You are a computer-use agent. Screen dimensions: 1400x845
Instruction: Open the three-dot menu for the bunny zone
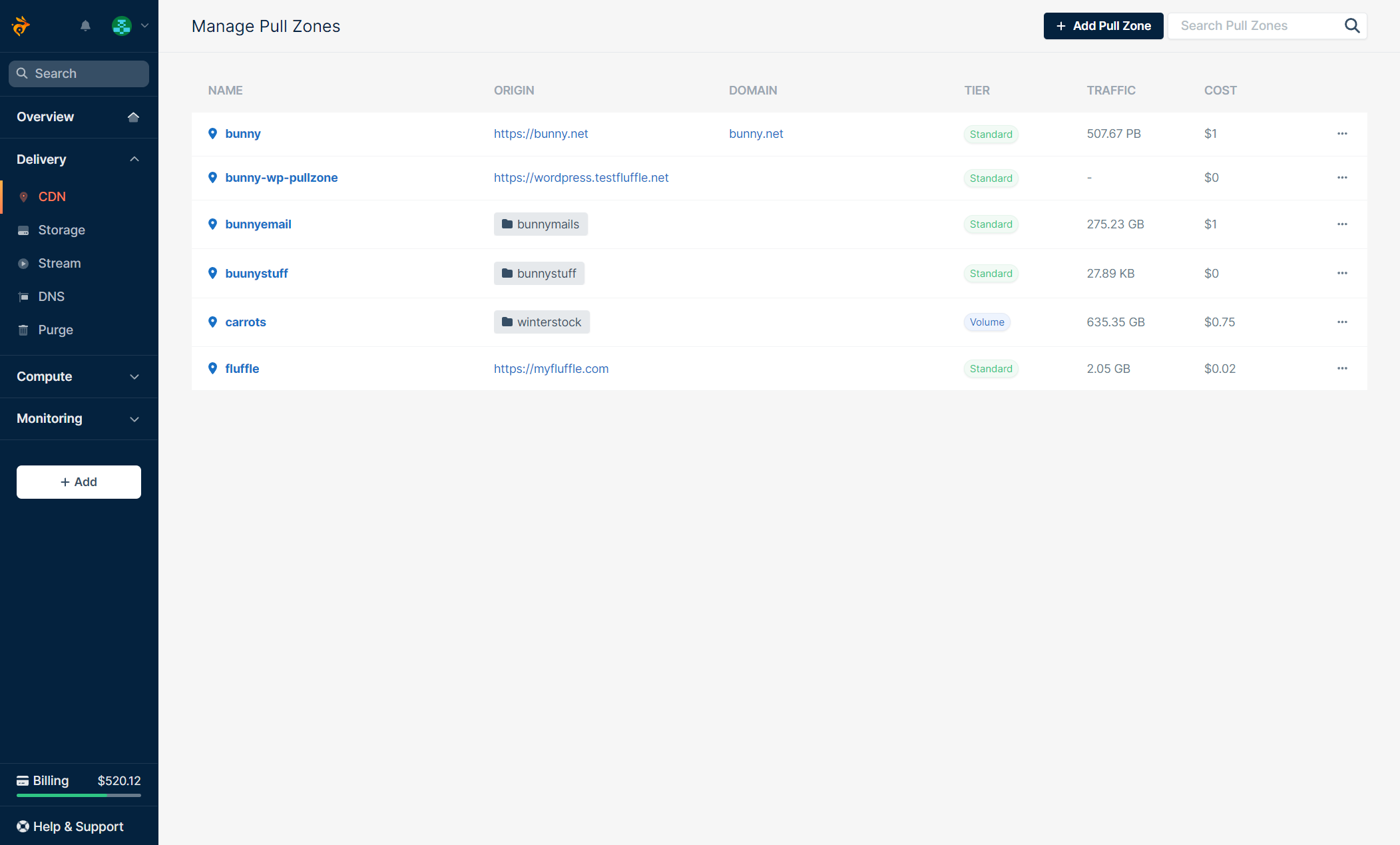click(1342, 134)
